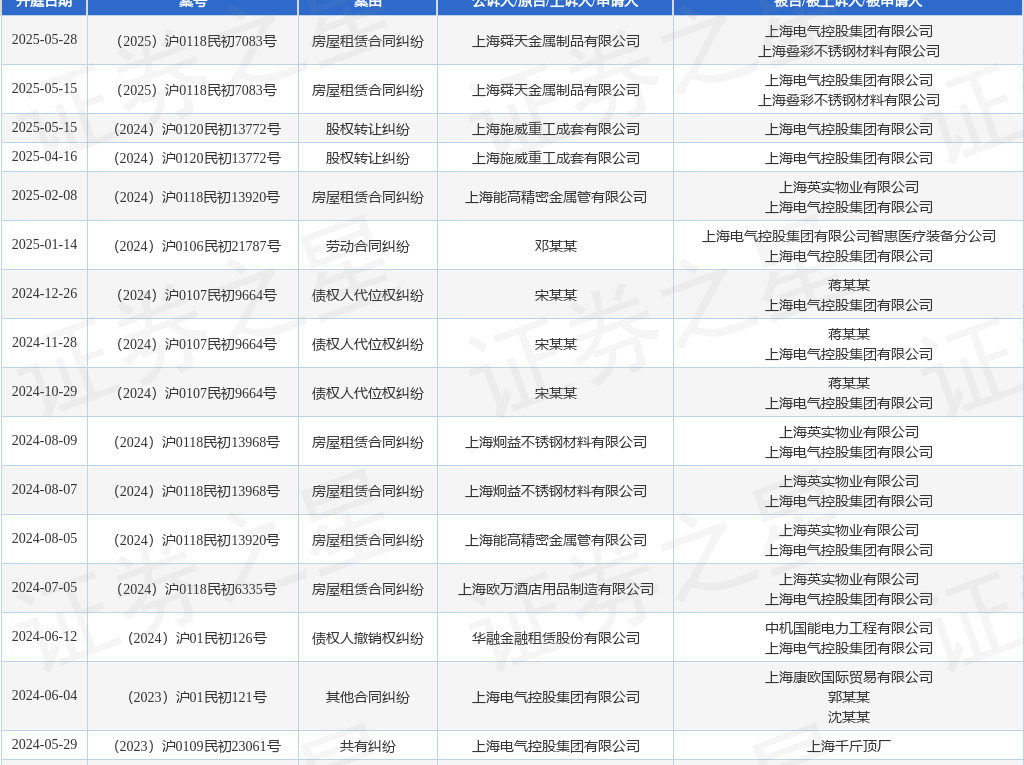
Task: Click 上海英实物业有限公司 in the 2024-07-05 row
Action: point(849,579)
